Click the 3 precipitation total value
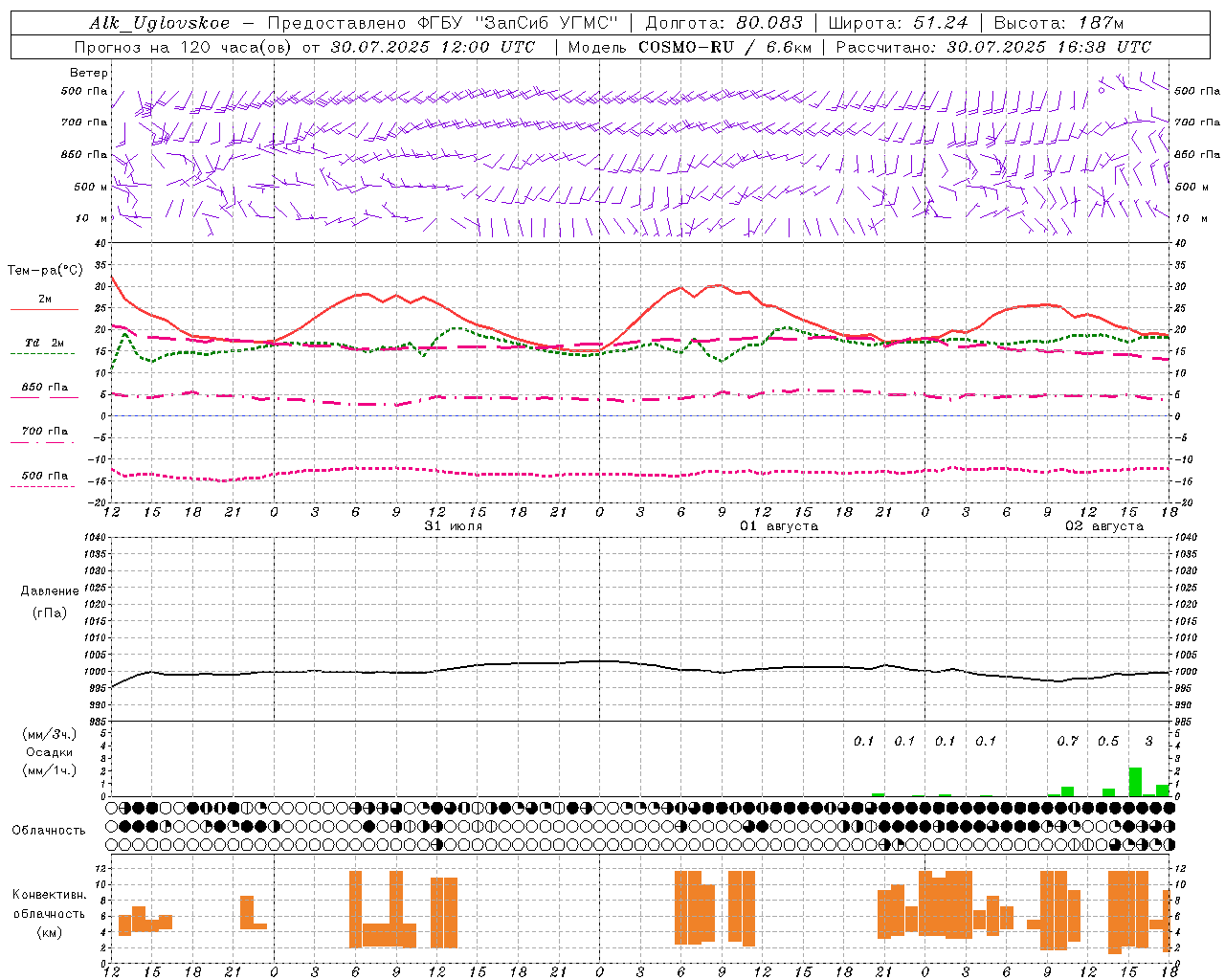 [1149, 741]
